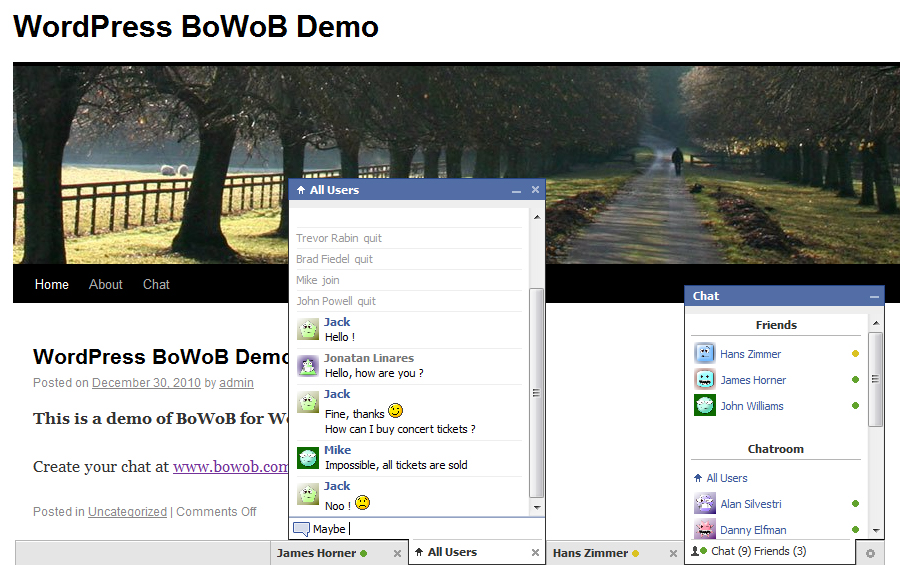Image resolution: width=900 pixels, height=565 pixels.
Task: Click "Impossible, all tickets are sold" message
Action: 396,465
